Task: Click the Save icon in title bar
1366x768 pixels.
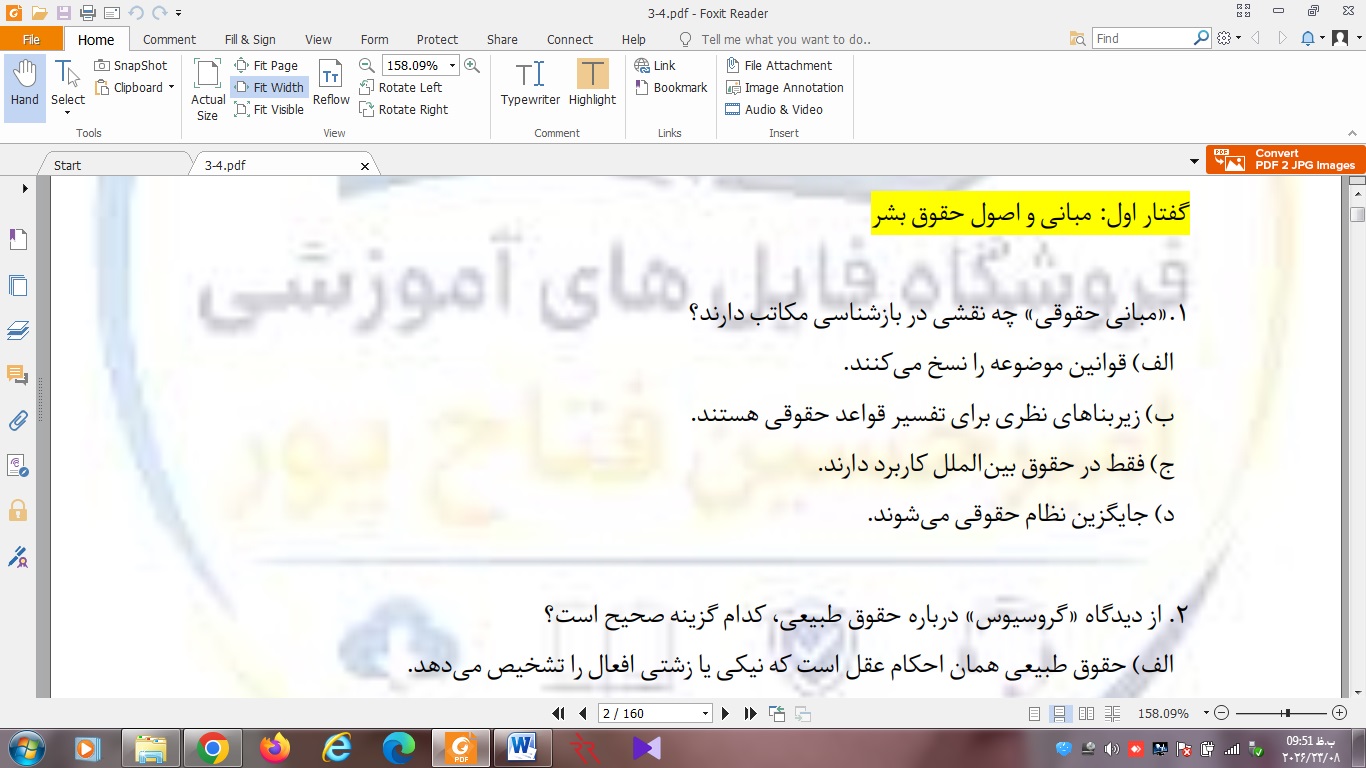Action: (63, 13)
